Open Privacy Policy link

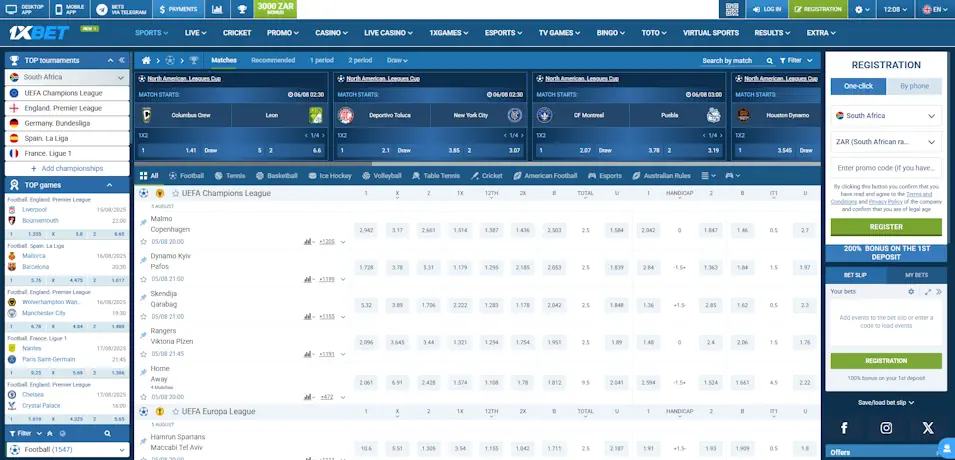[886, 202]
